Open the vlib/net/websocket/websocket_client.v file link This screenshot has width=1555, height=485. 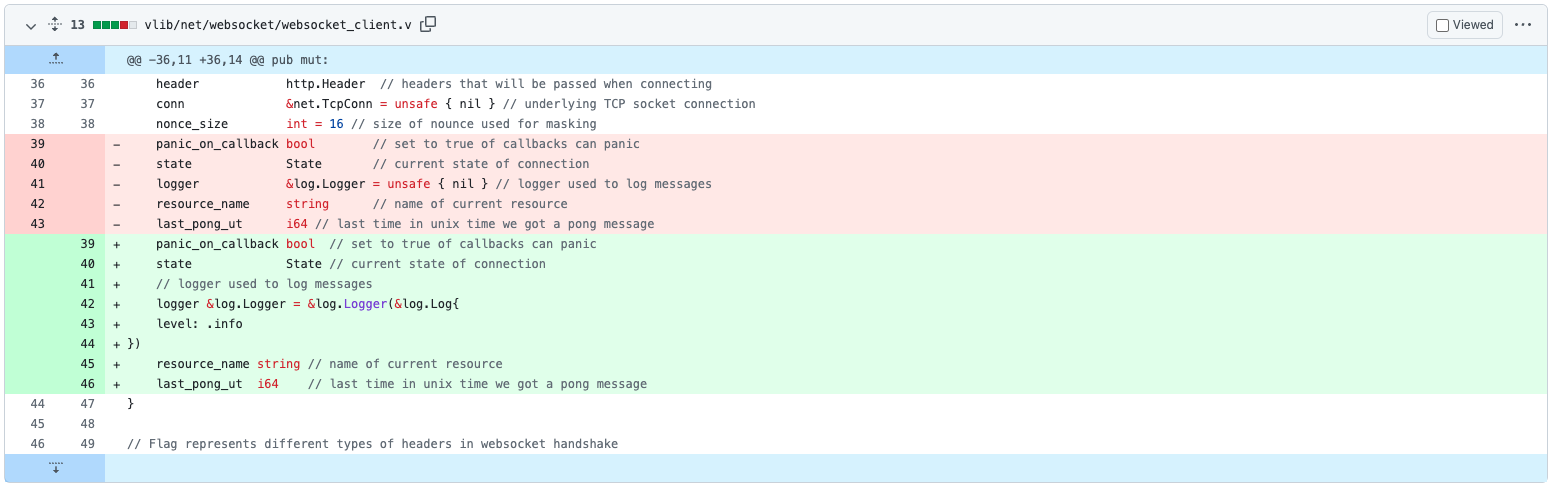[278, 25]
